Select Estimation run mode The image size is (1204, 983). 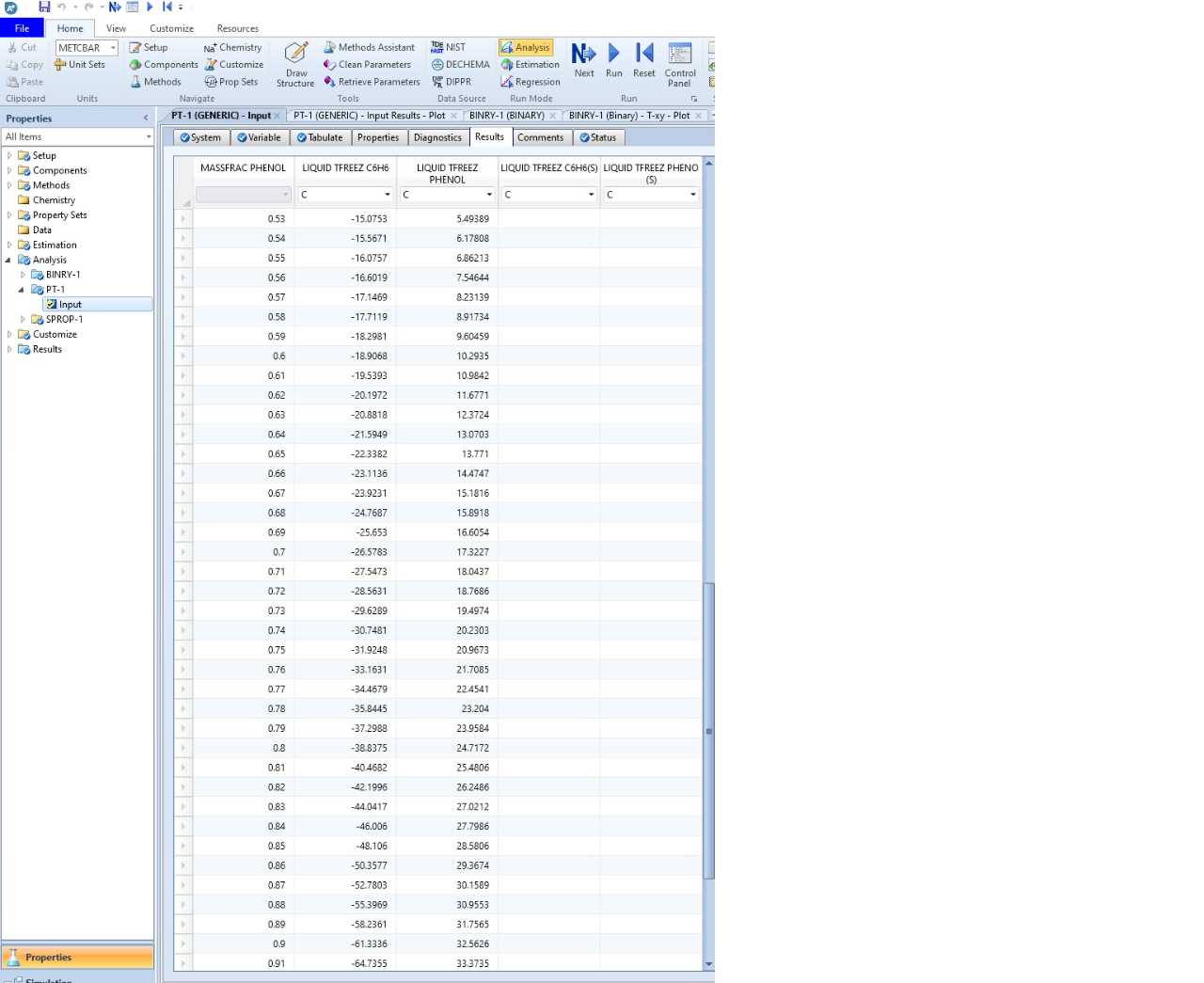tap(530, 65)
